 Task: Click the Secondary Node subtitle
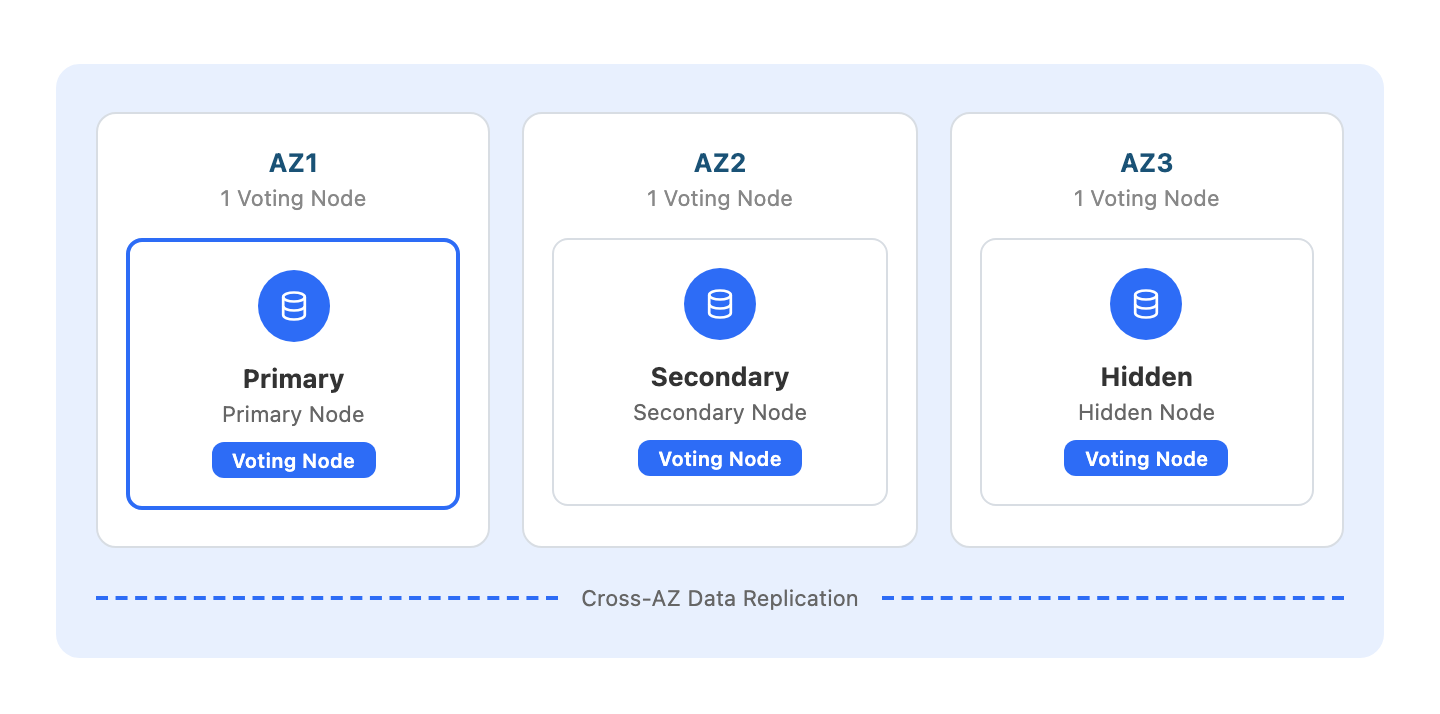(720, 413)
